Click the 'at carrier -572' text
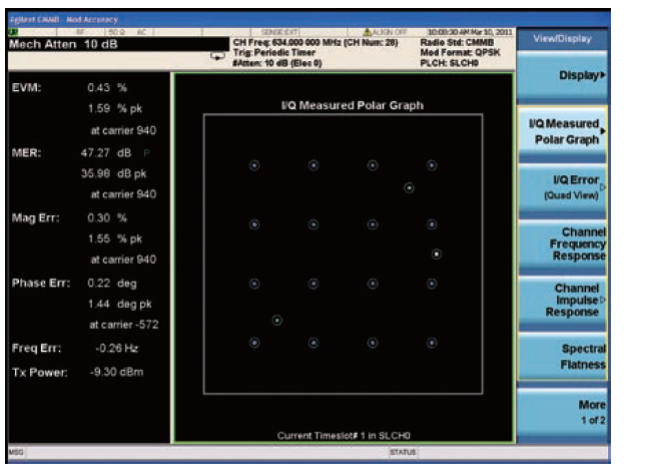 124,325
